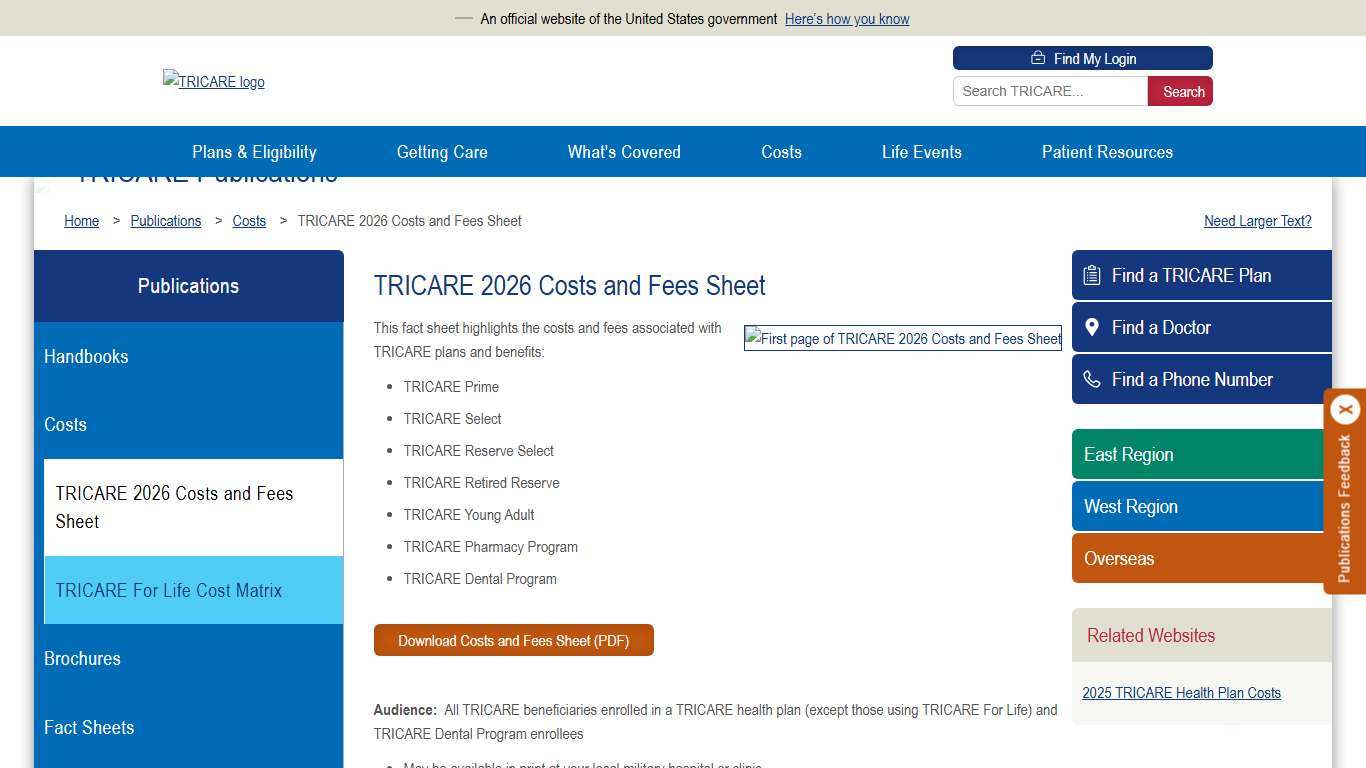Click the TRICARE logo
This screenshot has width=1366, height=768.
213,81
